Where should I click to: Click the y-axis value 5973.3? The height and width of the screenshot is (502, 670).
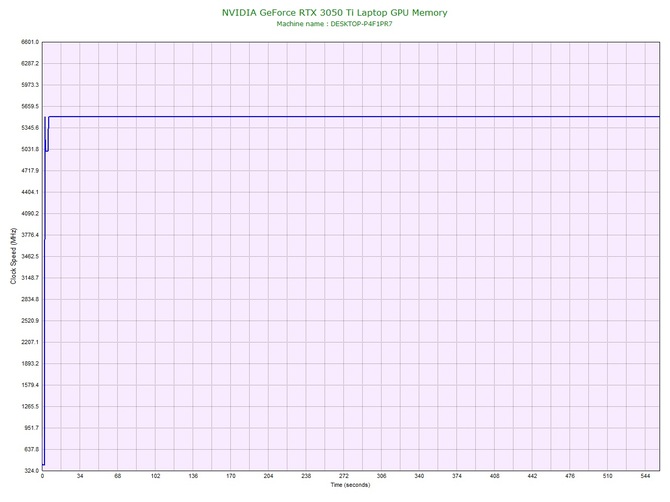30,85
